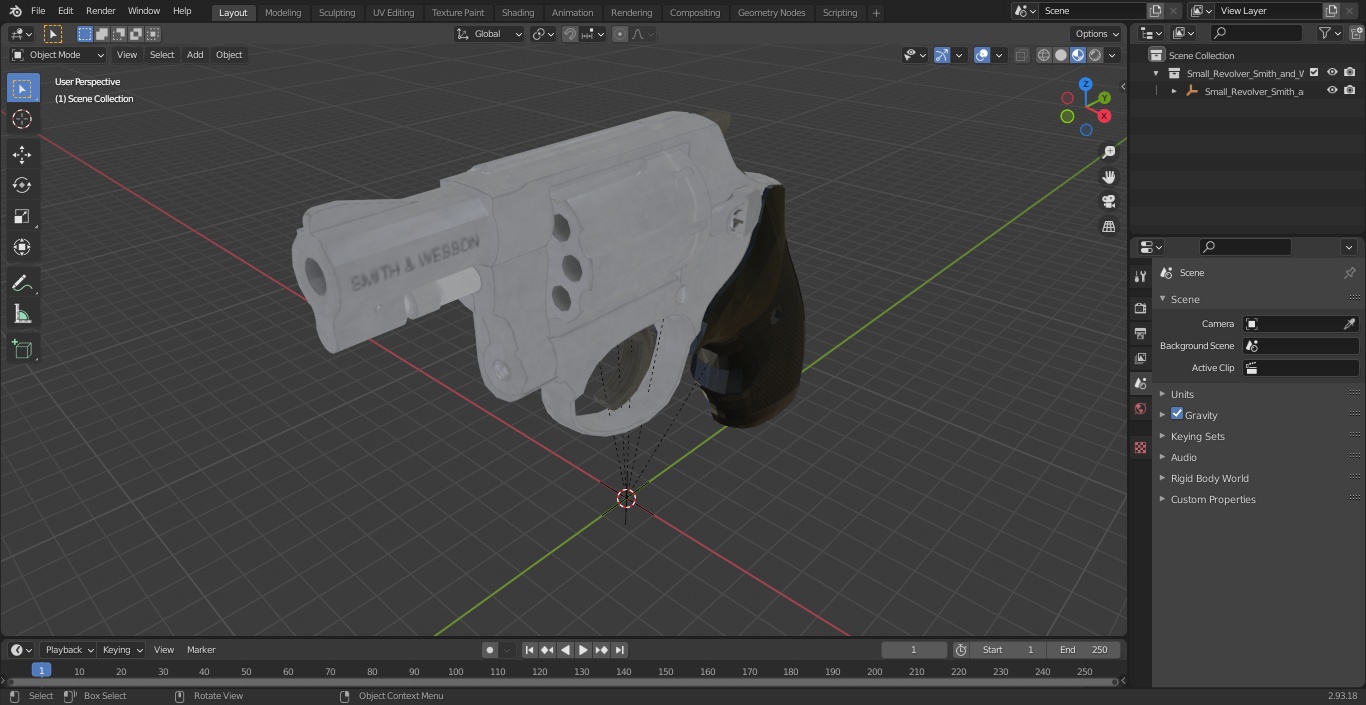Play the animation forward
1366x705 pixels.
pyautogui.click(x=583, y=650)
